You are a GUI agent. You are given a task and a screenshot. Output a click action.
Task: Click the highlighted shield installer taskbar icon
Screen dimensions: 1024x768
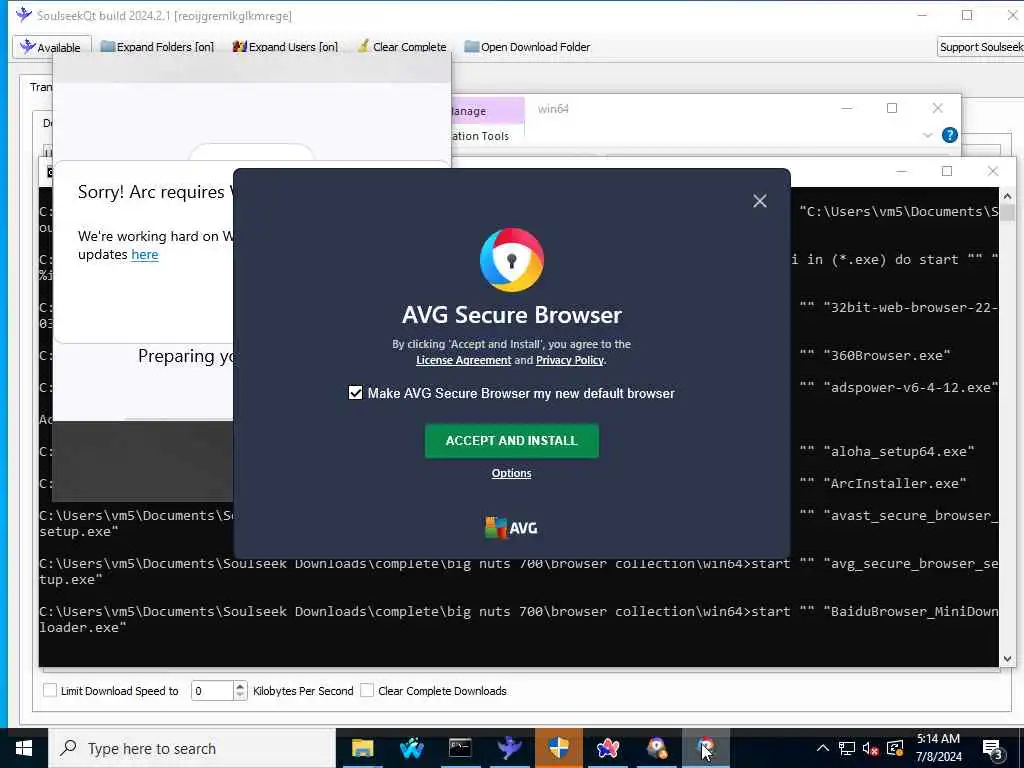[558, 748]
